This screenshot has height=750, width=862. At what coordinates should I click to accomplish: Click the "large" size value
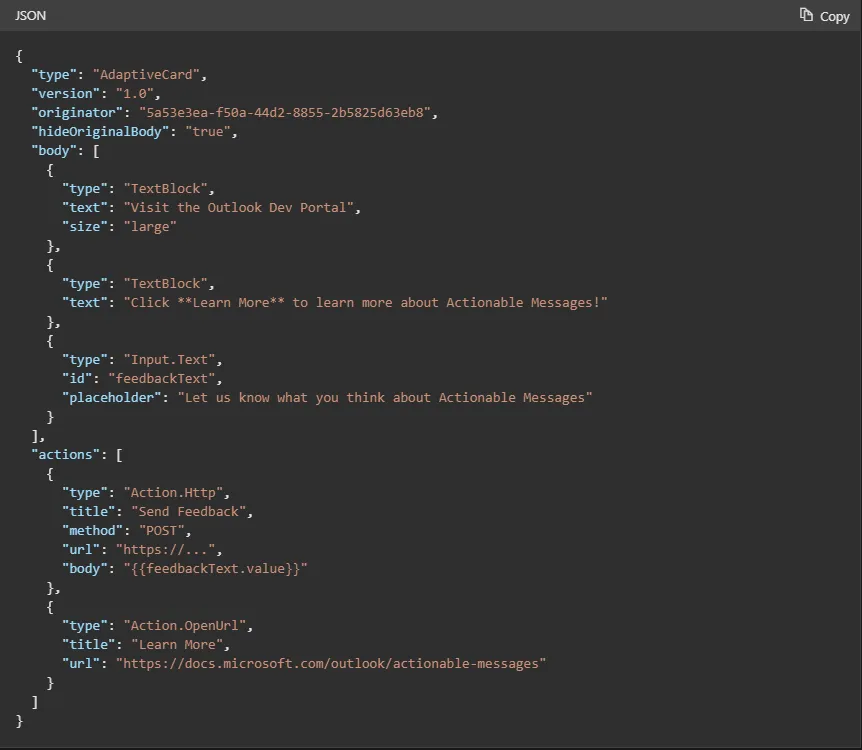pos(150,227)
